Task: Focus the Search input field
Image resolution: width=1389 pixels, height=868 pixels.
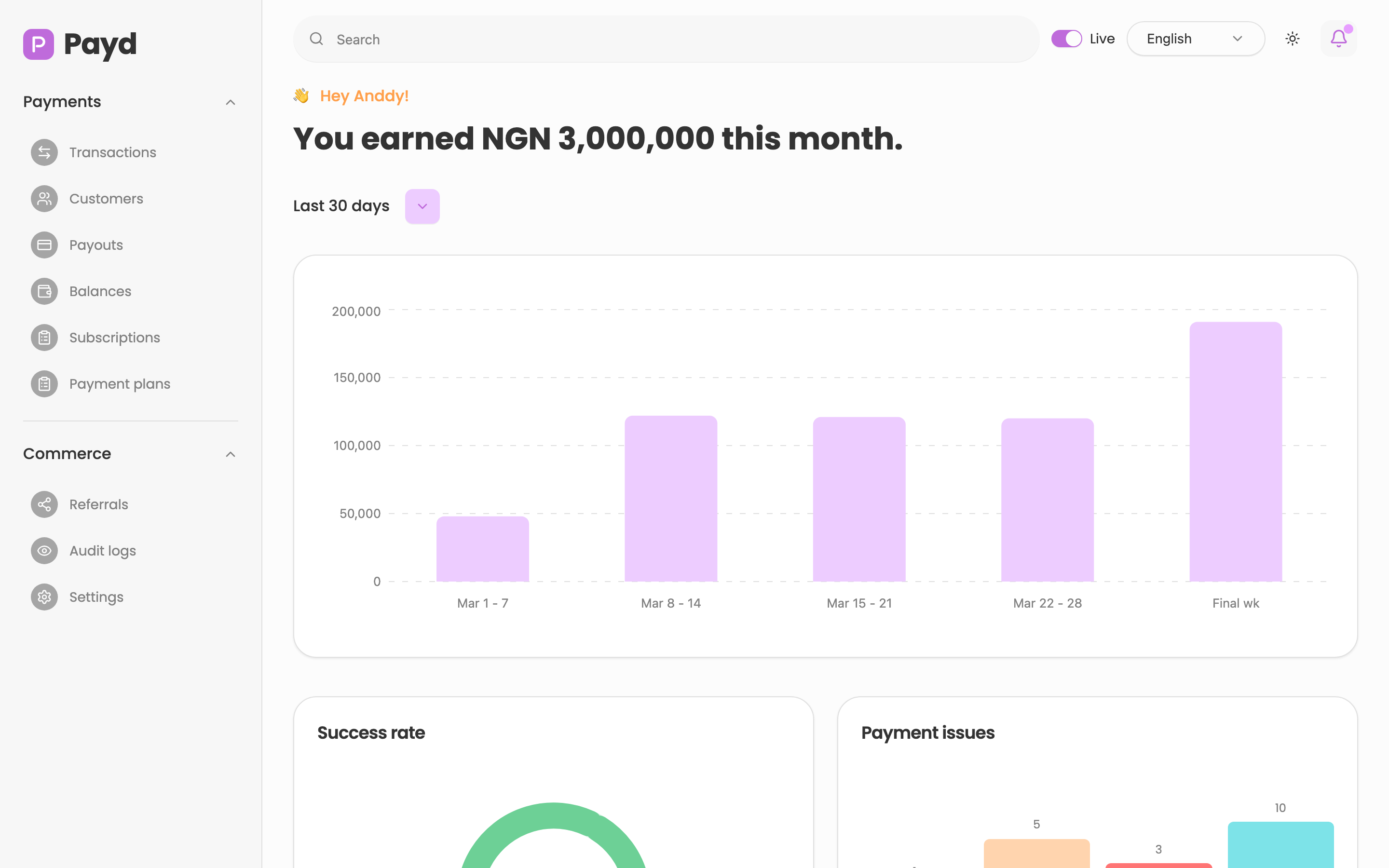Action: (666, 39)
